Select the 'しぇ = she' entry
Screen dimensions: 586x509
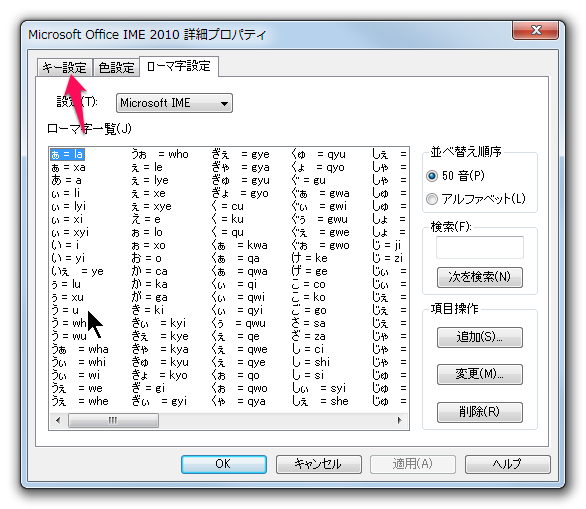tap(320, 401)
